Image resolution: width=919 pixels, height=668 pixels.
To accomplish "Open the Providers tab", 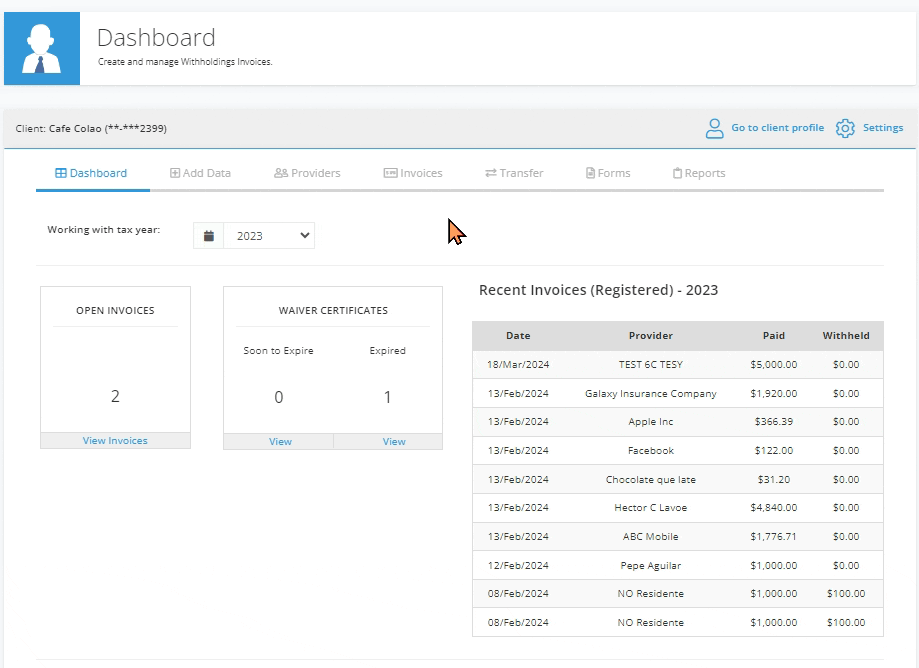I will pos(307,173).
